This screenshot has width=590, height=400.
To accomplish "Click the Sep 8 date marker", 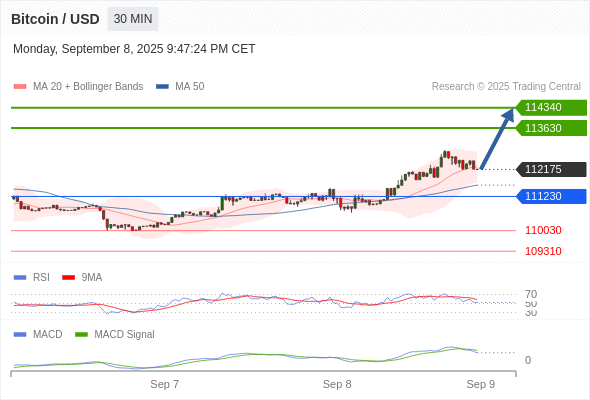I will 337,385.
